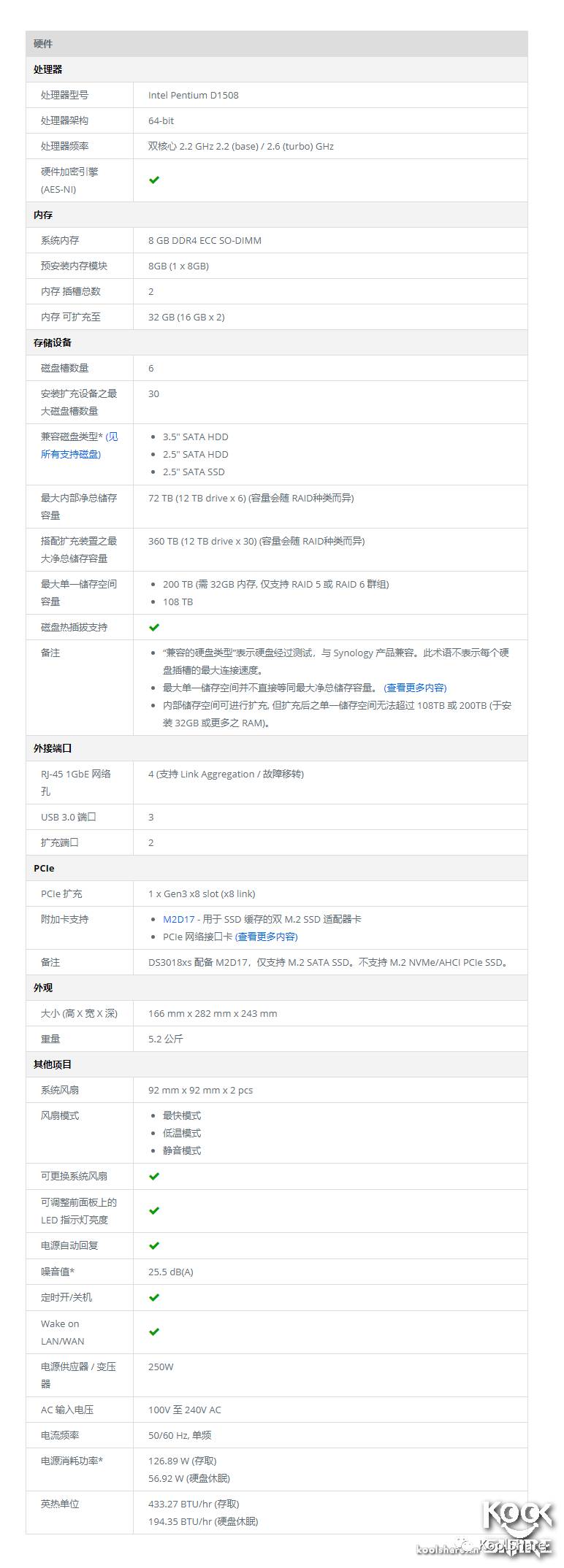Click the 低温模式 fan mode item
This screenshot has width=564, height=1568.
coord(182,1133)
